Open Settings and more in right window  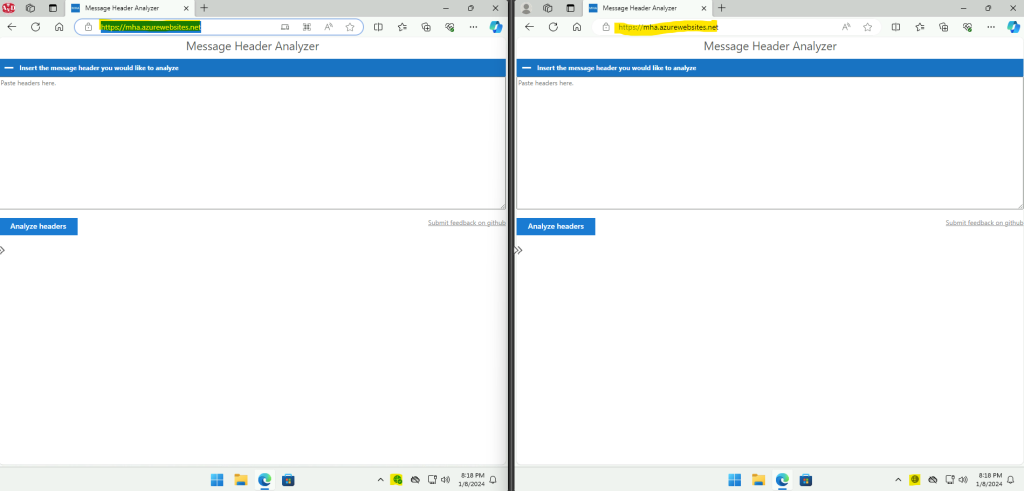coord(990,27)
